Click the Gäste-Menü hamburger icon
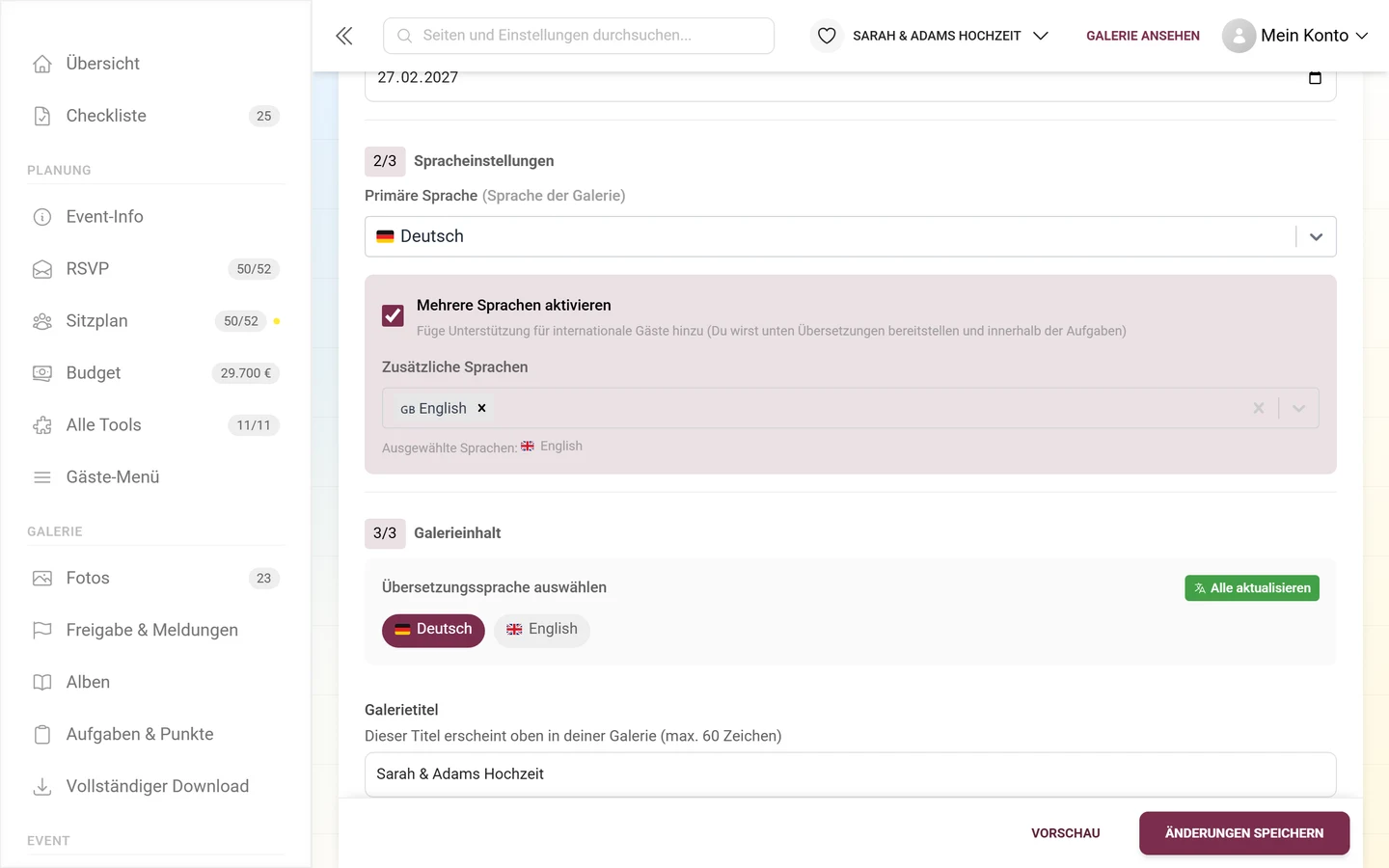 pos(42,477)
